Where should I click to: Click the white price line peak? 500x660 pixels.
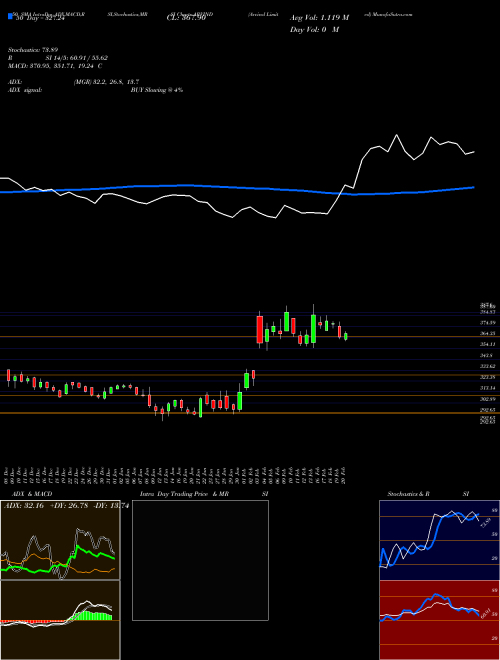click(396, 135)
